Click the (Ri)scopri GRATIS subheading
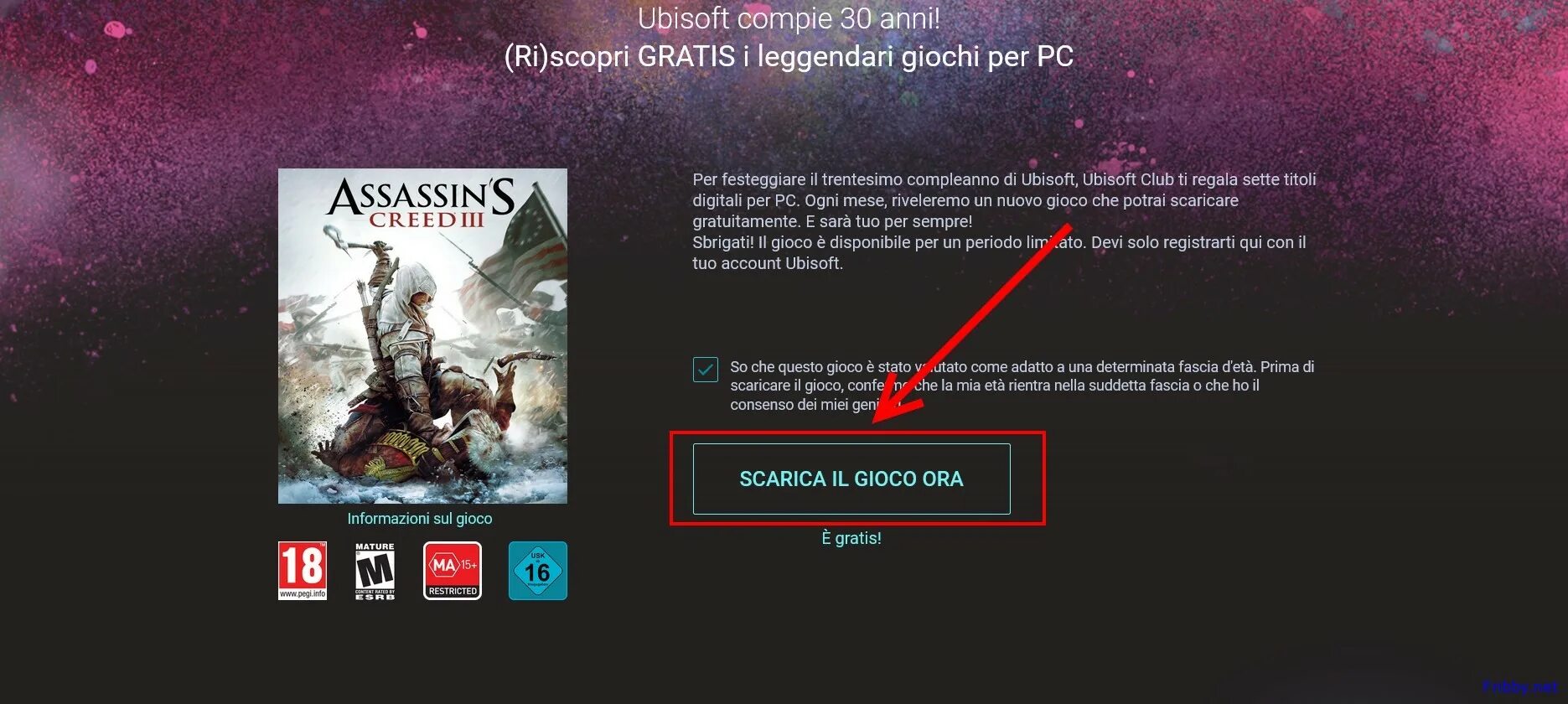Image resolution: width=1568 pixels, height=704 pixels. tap(789, 56)
